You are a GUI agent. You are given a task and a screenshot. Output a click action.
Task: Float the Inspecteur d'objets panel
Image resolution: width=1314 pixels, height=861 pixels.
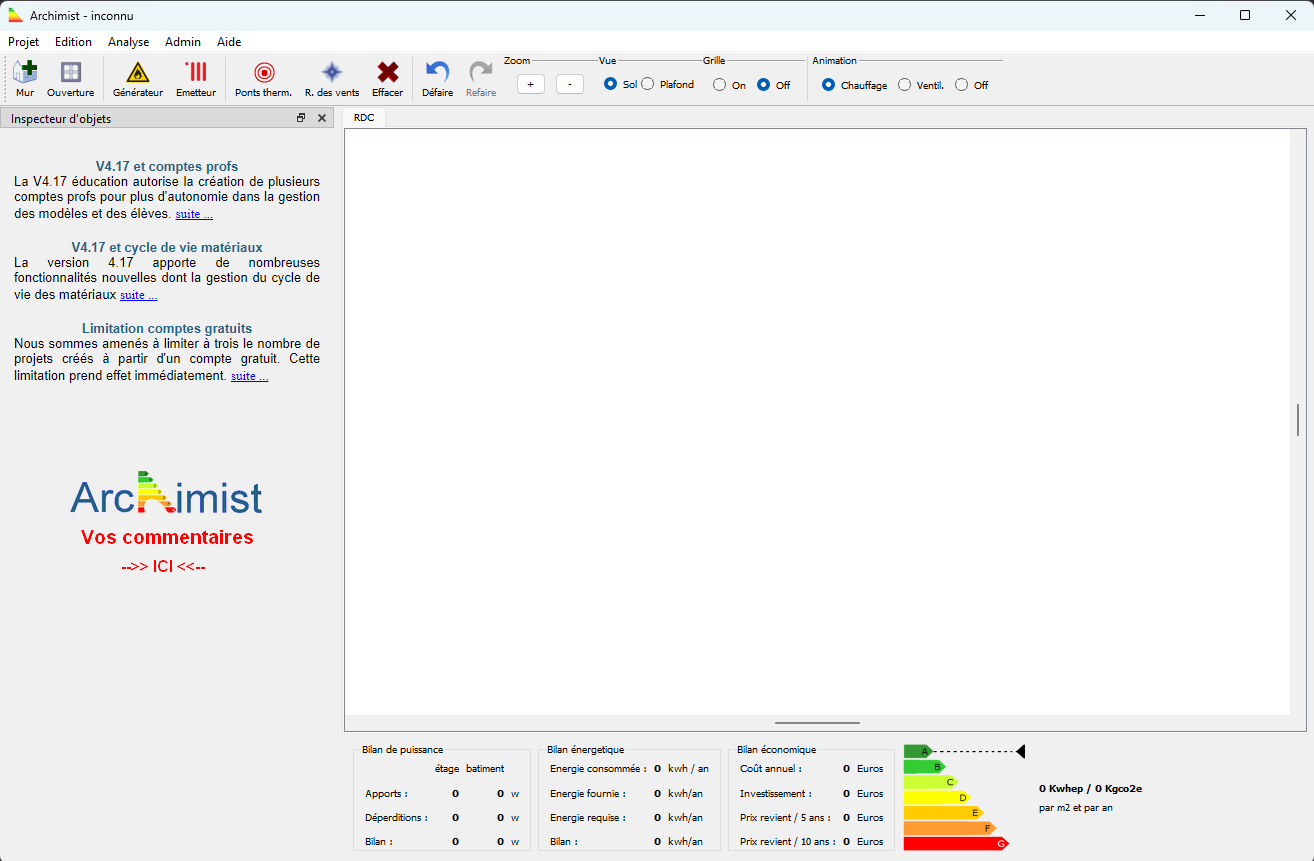301,118
